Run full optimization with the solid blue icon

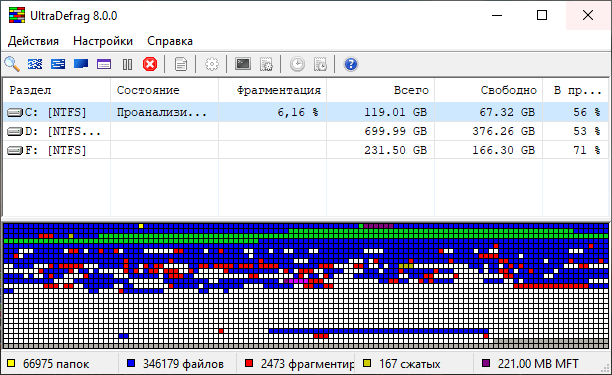coord(81,64)
